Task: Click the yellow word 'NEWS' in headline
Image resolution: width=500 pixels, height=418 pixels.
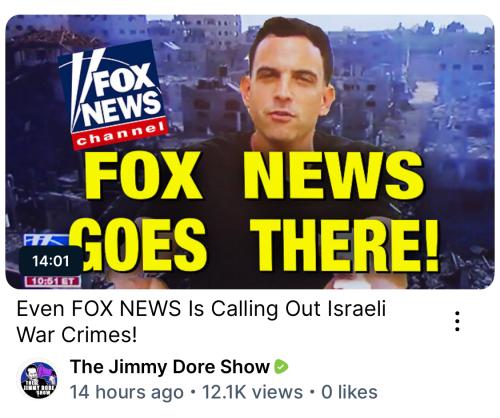Action: click(x=333, y=176)
